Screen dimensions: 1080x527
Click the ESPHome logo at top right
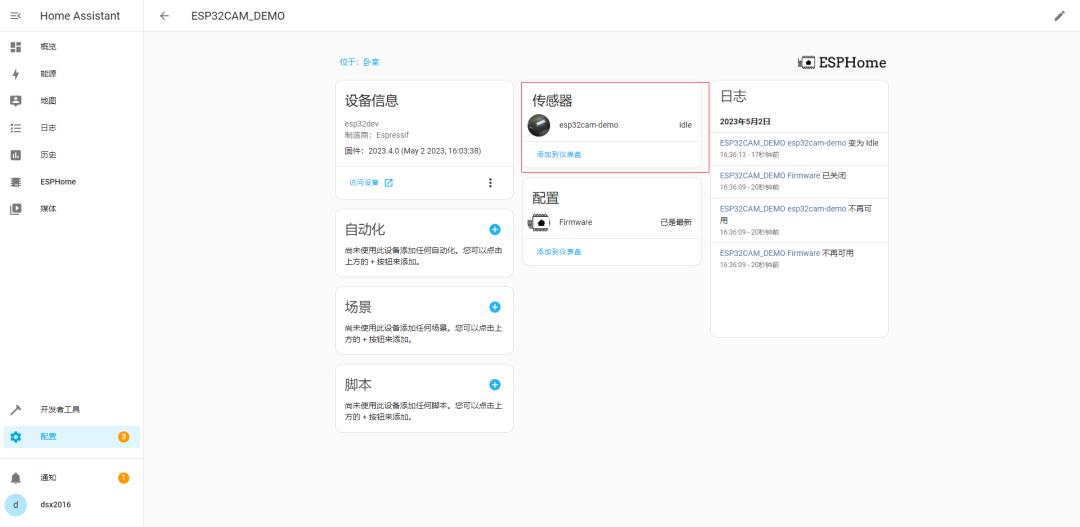[842, 63]
